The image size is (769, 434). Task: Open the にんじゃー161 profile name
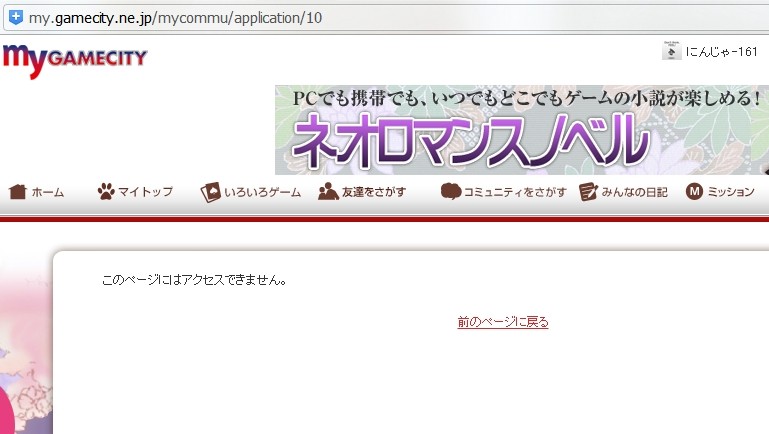[x=721, y=52]
